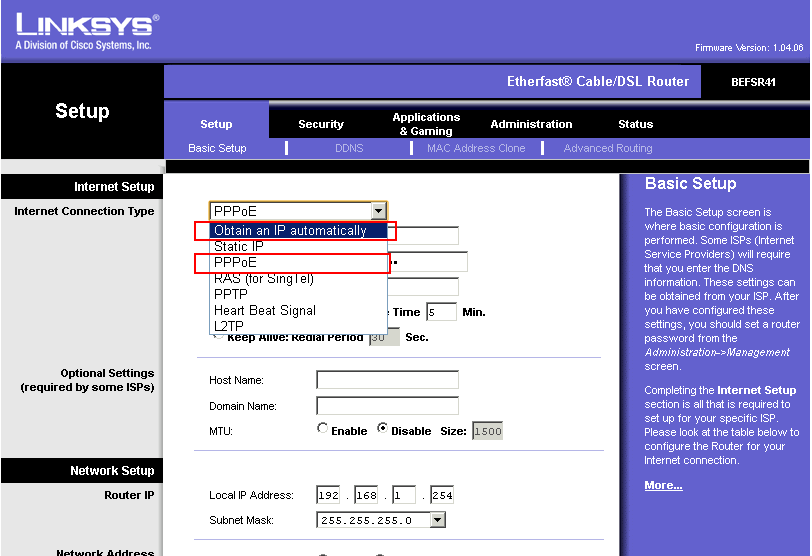Choose 'Heart Beat Signal' option
The height and width of the screenshot is (556, 812).
[x=298, y=310]
